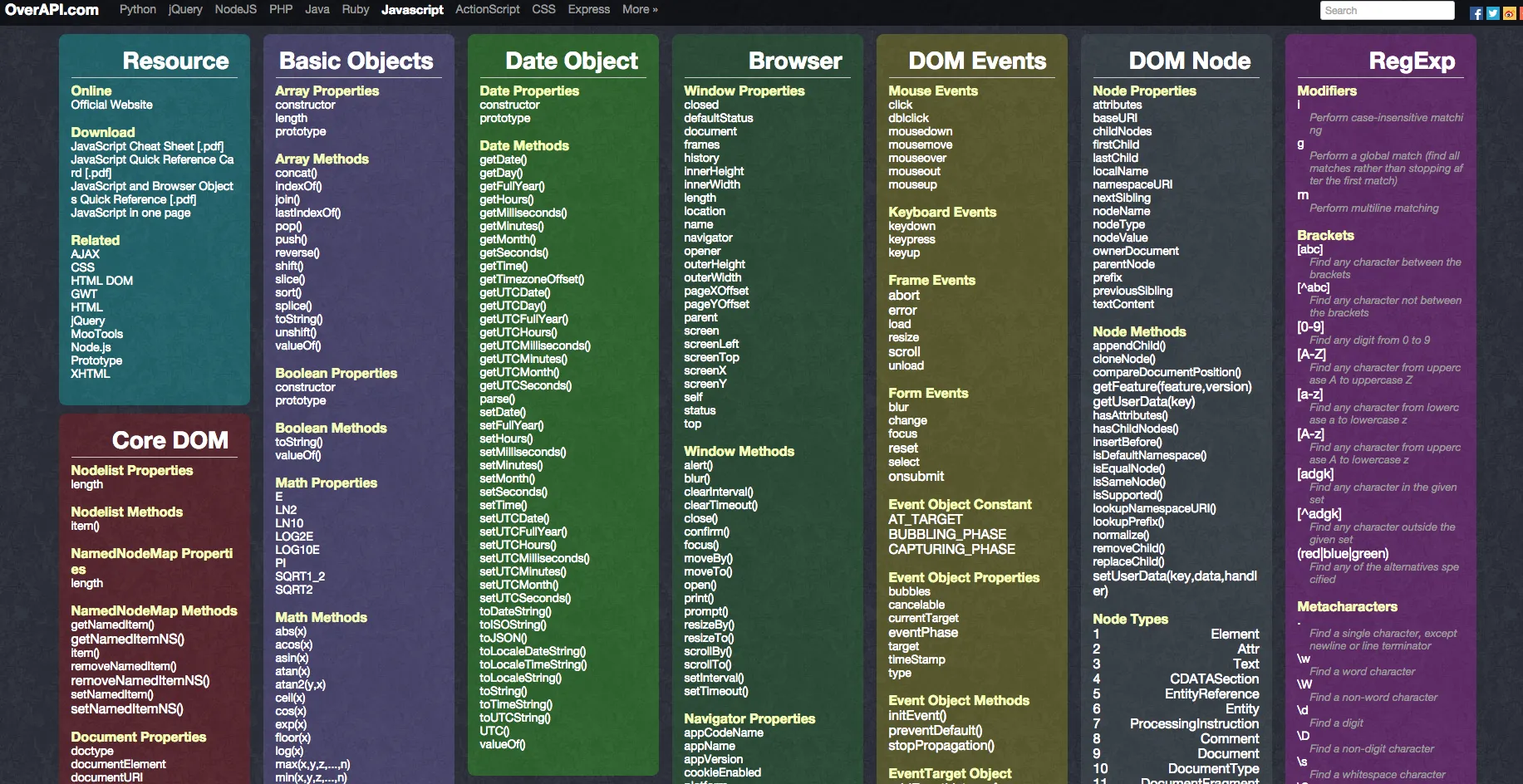This screenshot has height=784, width=1523.
Task: Open the atan2(y,x) math method
Action: pyautogui.click(x=301, y=684)
